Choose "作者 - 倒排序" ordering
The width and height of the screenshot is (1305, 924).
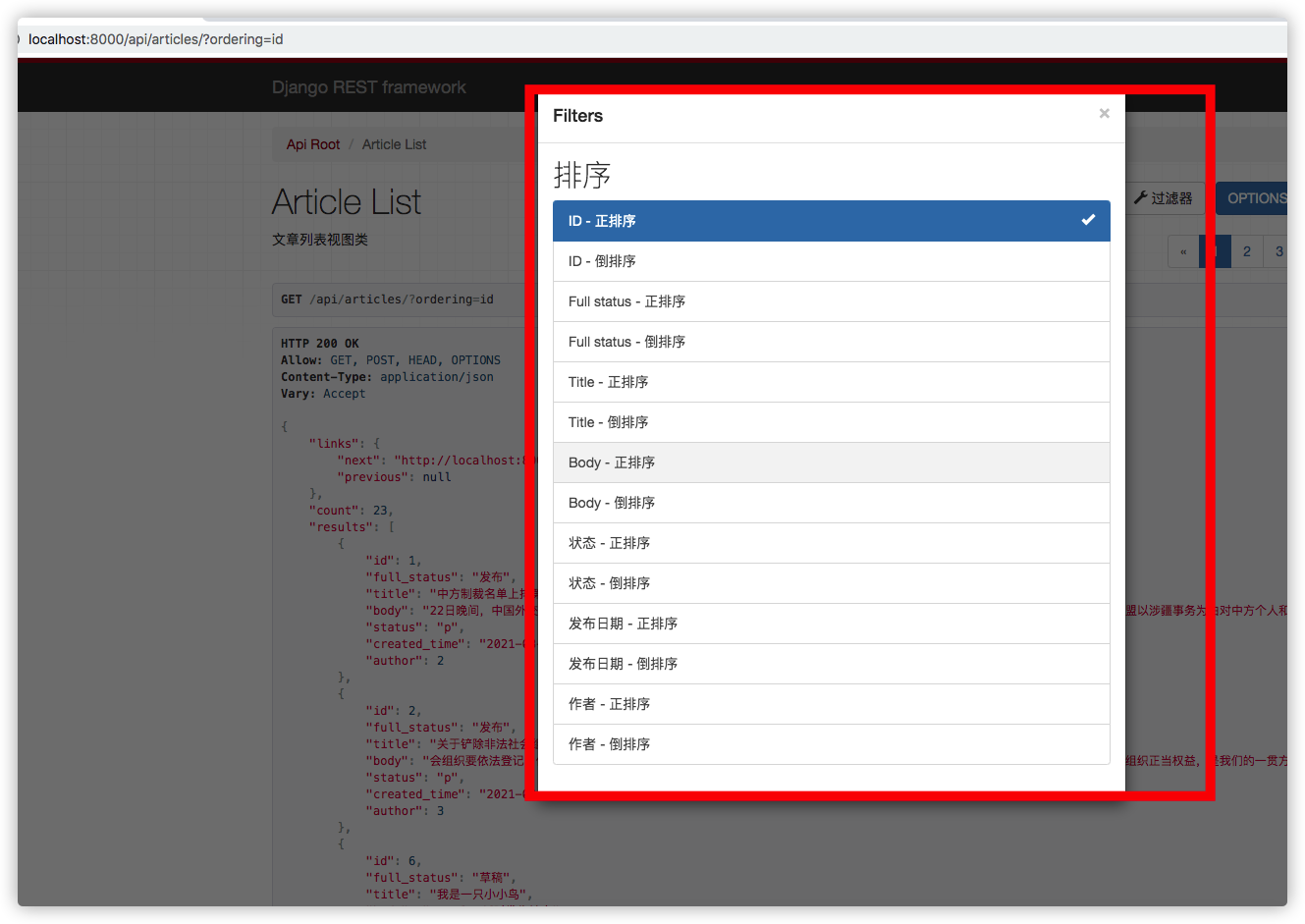[831, 744]
